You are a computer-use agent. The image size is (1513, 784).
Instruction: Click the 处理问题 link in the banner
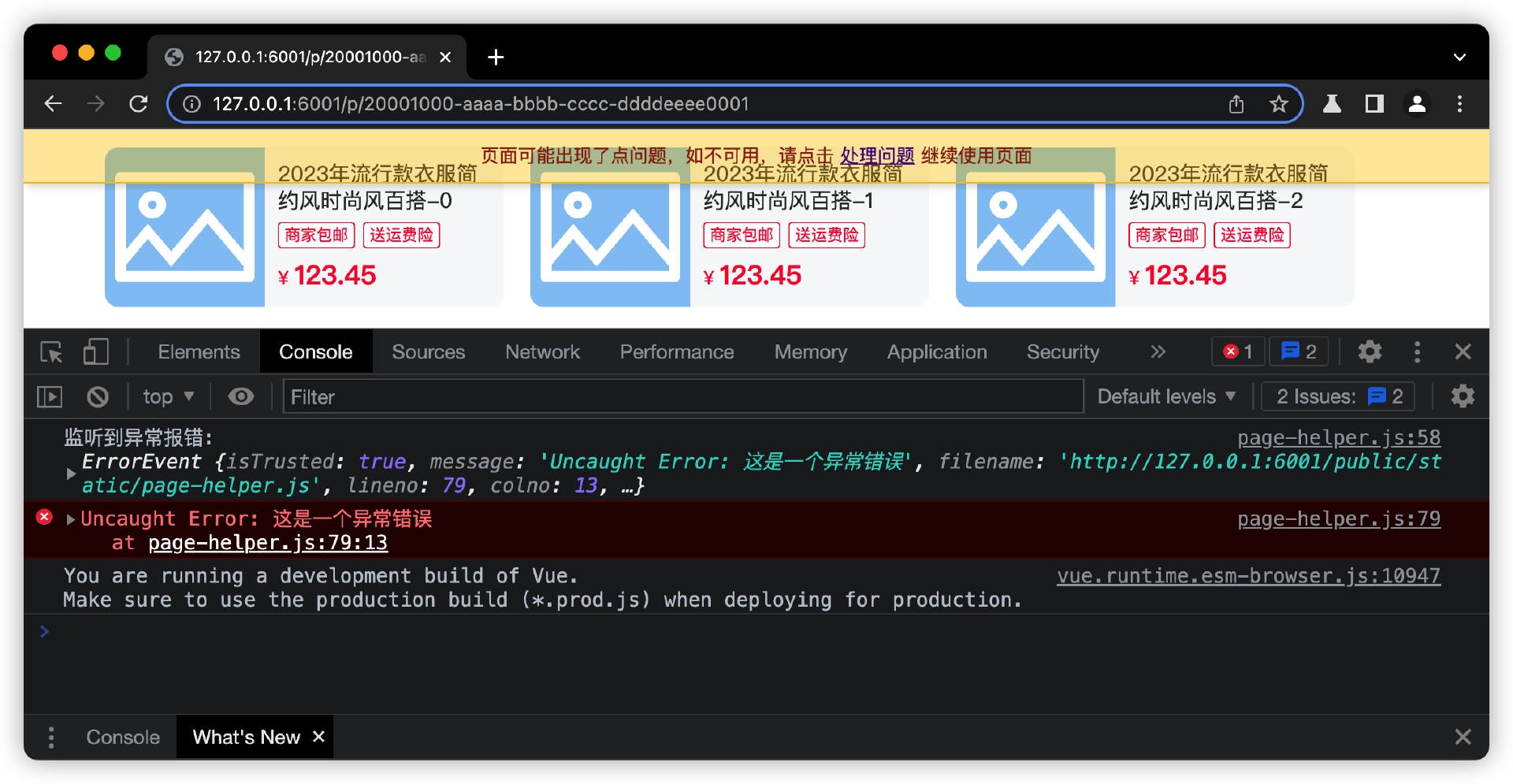coord(876,156)
